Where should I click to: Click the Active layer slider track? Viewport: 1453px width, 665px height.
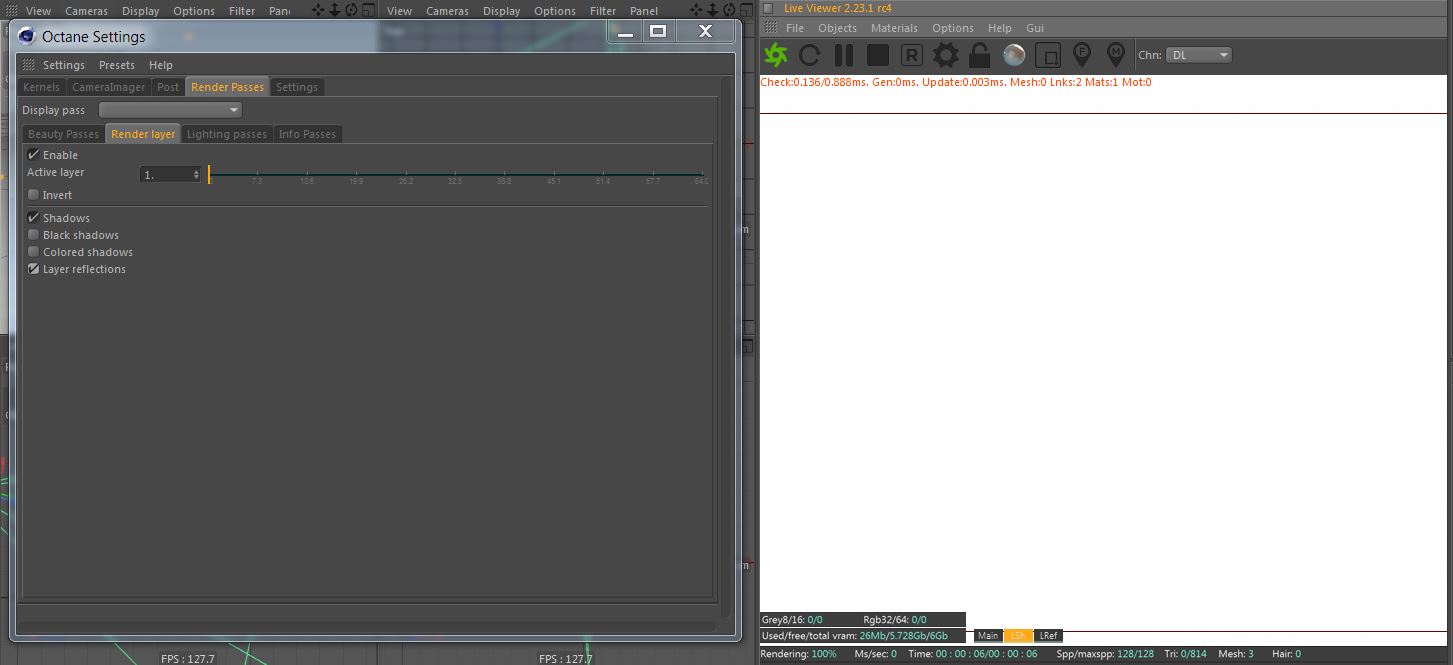(458, 175)
